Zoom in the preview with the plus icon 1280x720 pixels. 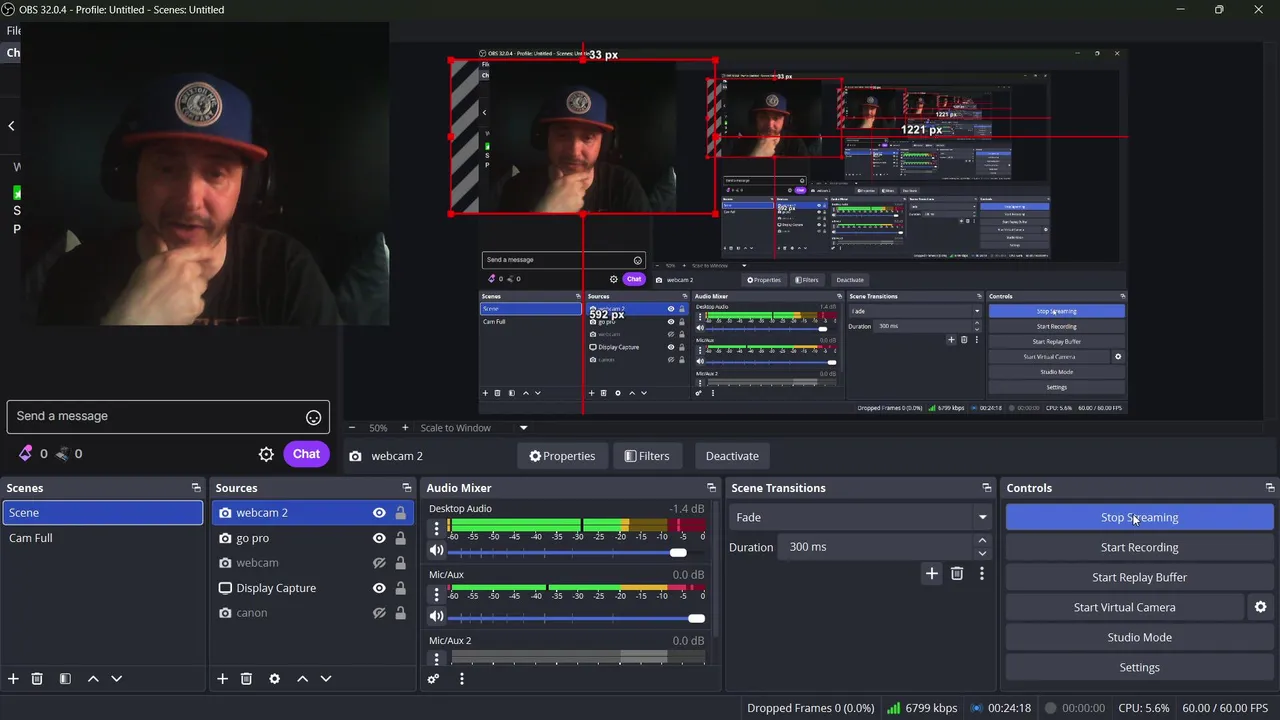405,428
